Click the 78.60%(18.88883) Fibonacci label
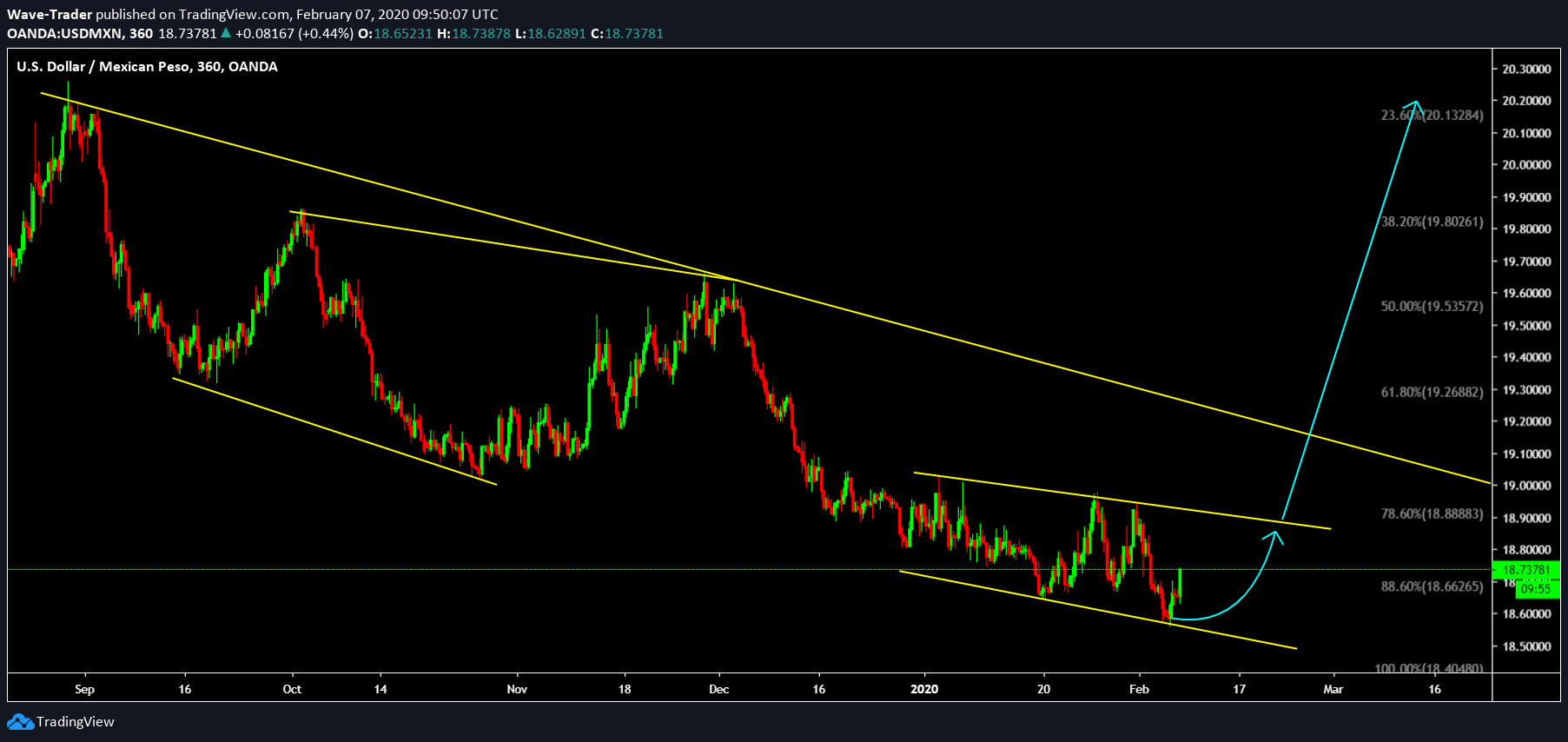Screen dimensions: 1568x742 click(1432, 513)
